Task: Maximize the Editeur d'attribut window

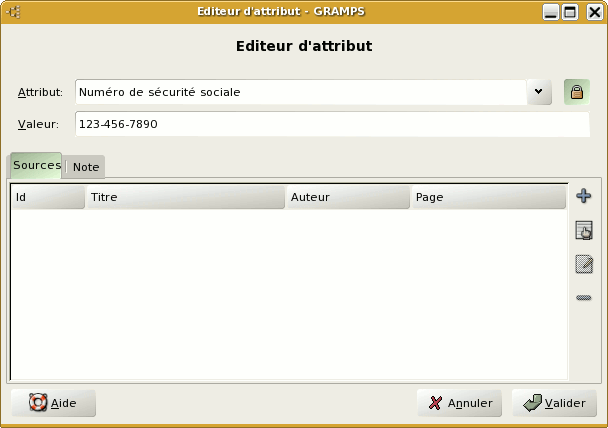Action: pyautogui.click(x=571, y=12)
